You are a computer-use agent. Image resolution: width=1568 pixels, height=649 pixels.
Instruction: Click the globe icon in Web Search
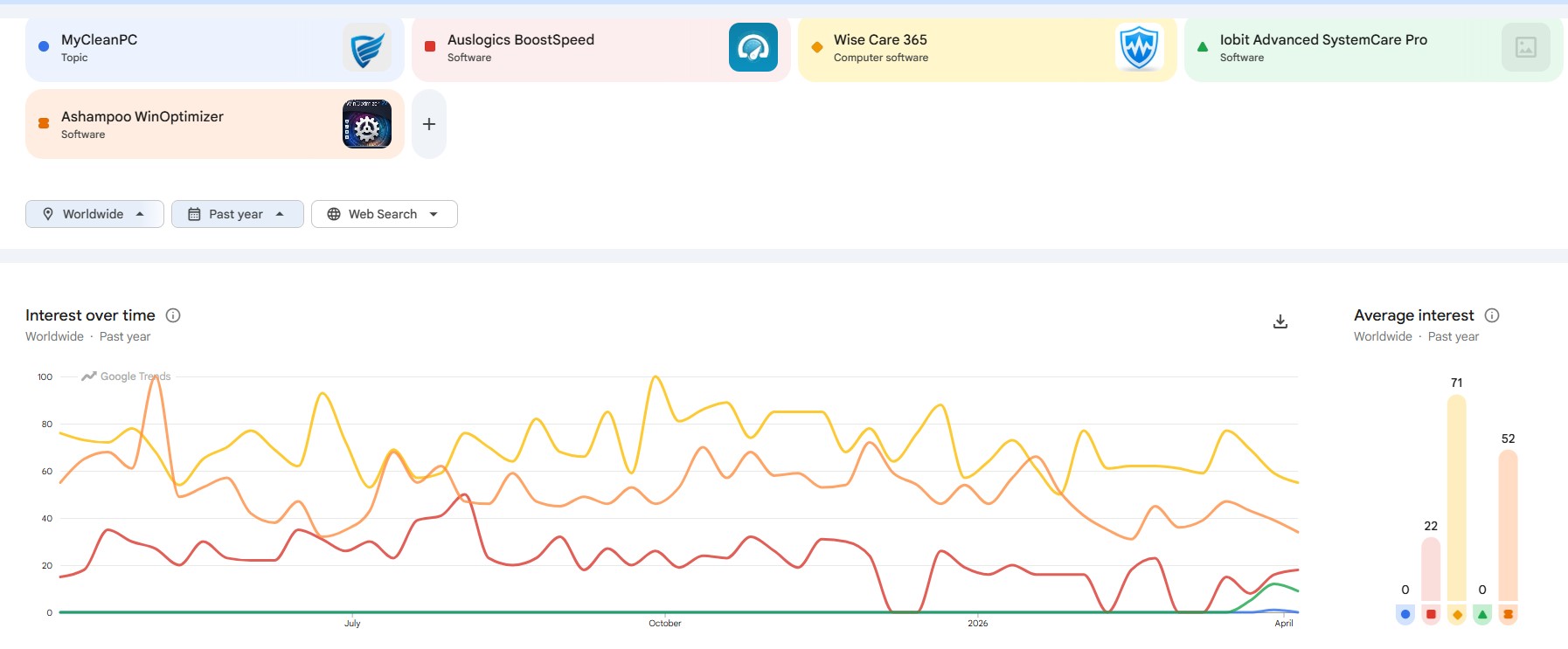pyautogui.click(x=334, y=214)
